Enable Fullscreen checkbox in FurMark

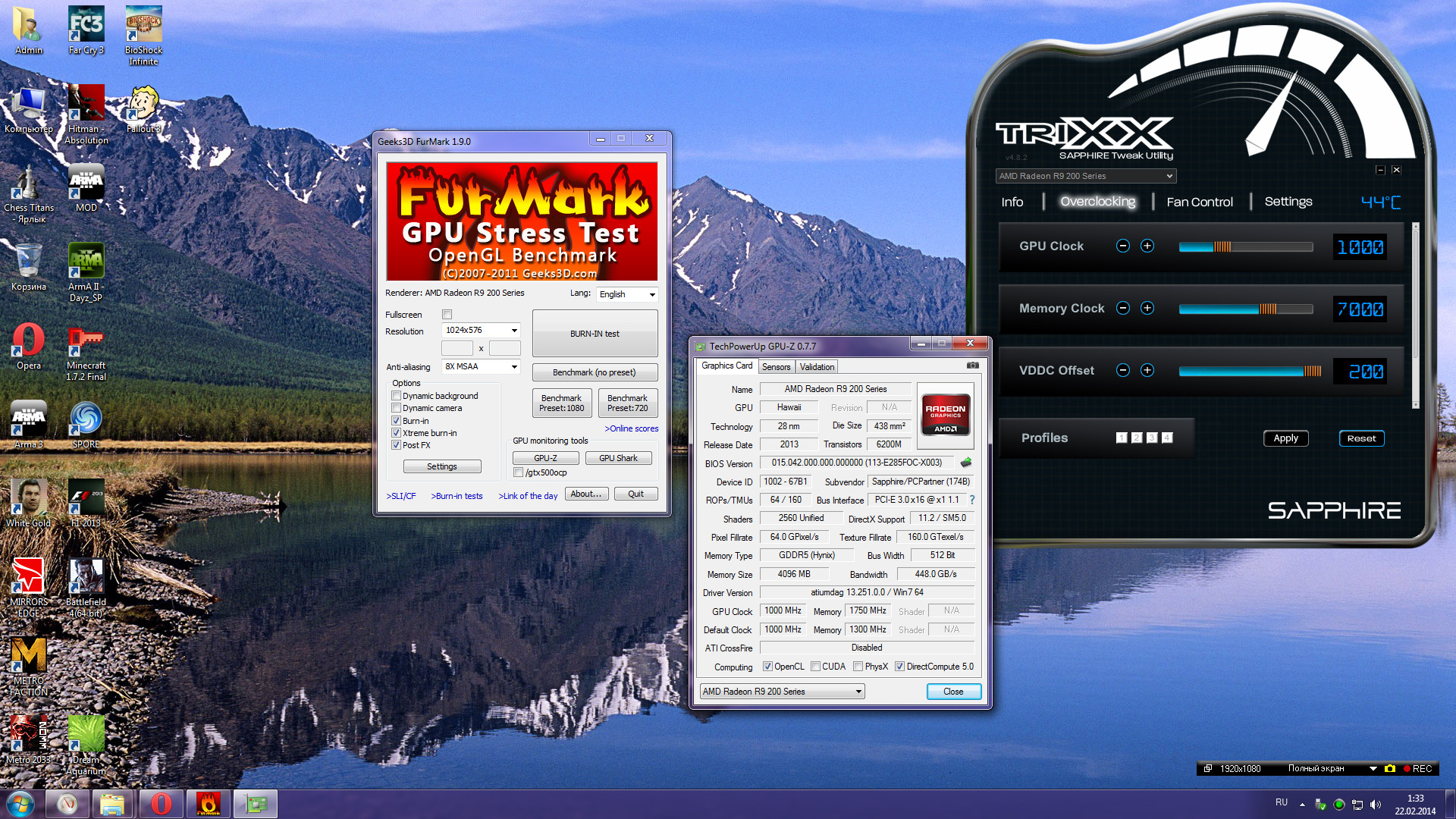pos(447,315)
